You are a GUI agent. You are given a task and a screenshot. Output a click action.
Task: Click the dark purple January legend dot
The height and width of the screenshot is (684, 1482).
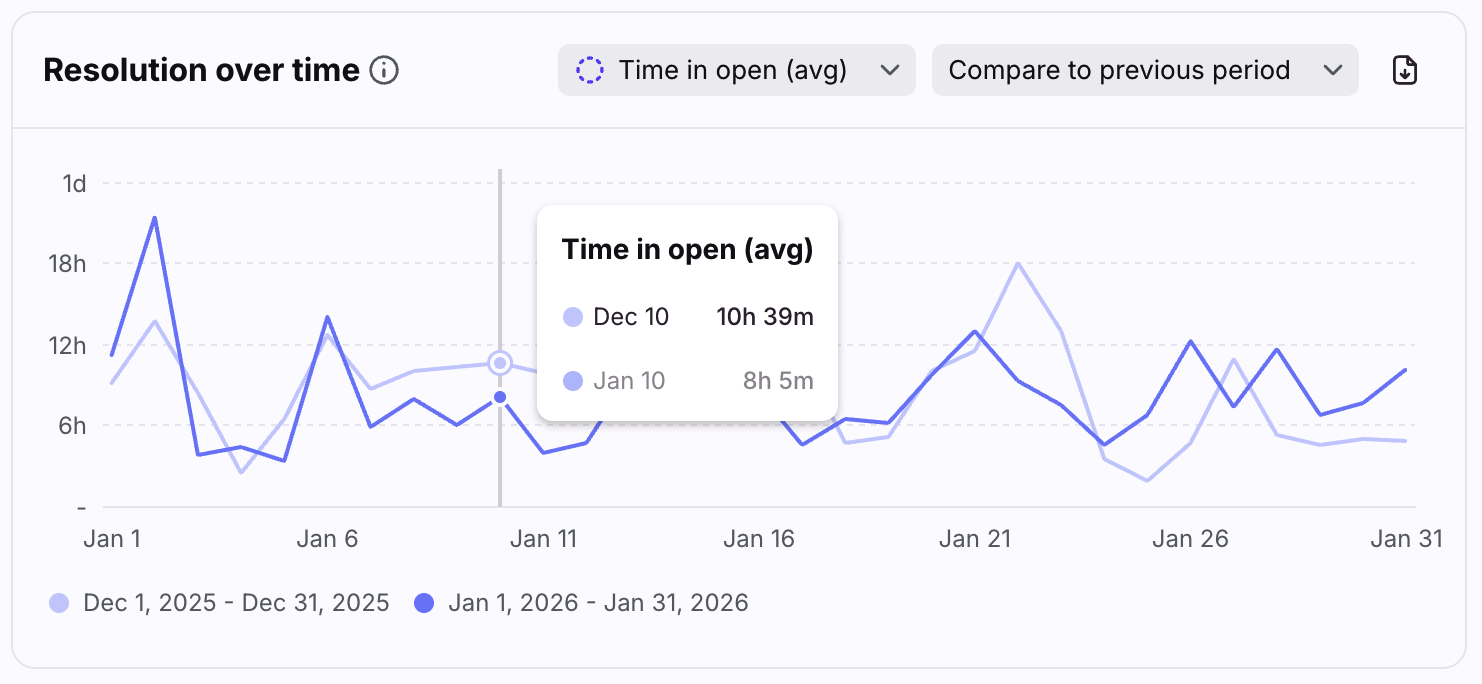point(424,603)
